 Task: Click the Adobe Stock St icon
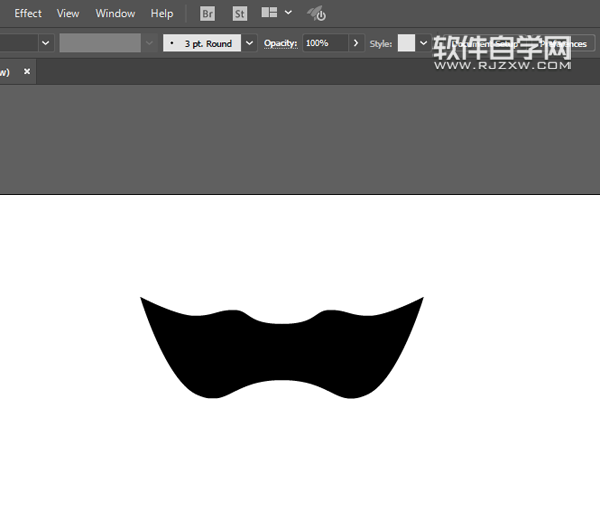pos(239,14)
